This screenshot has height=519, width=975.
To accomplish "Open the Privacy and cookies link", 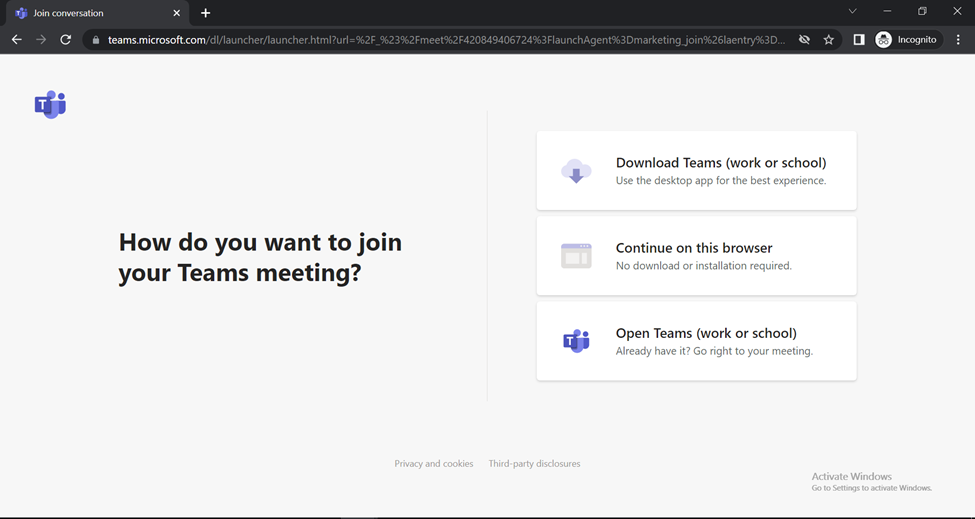I will (433, 464).
